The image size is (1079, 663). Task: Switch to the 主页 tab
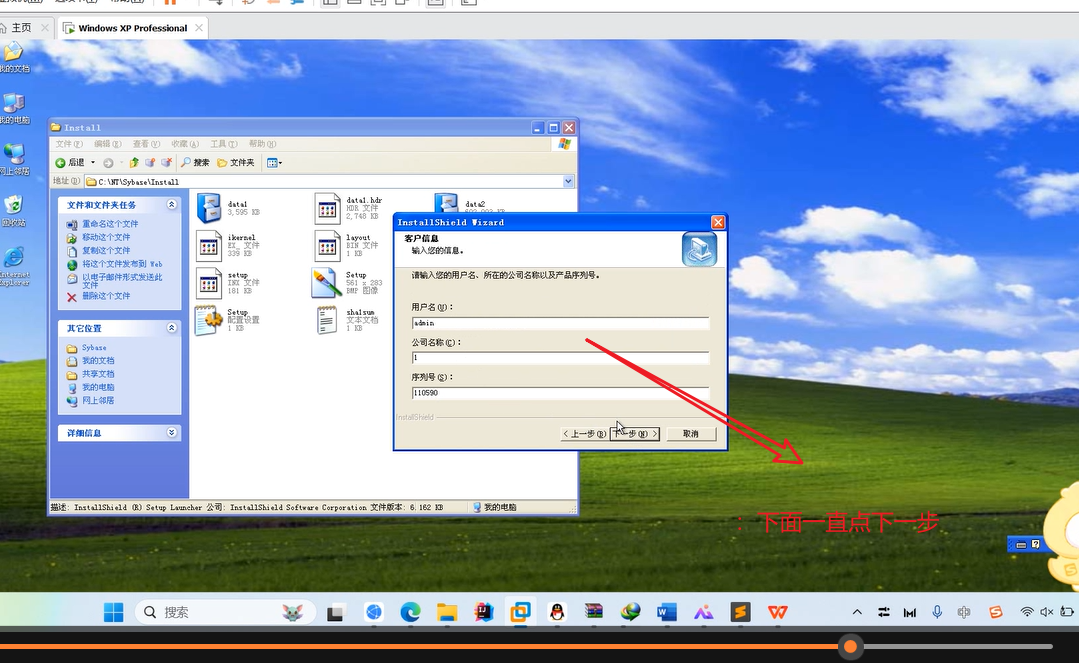pyautogui.click(x=22, y=28)
